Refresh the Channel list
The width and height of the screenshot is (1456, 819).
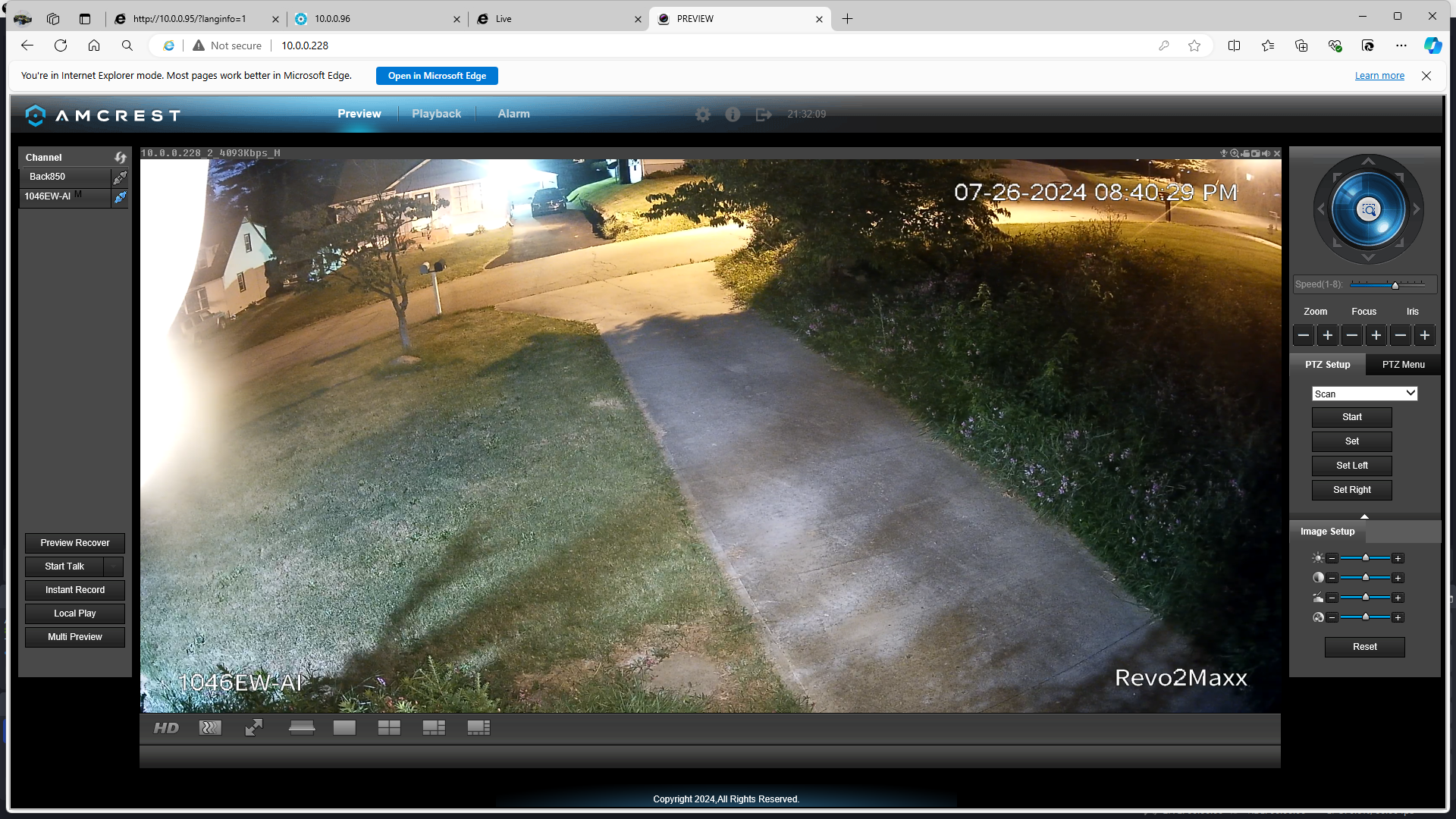pos(120,157)
